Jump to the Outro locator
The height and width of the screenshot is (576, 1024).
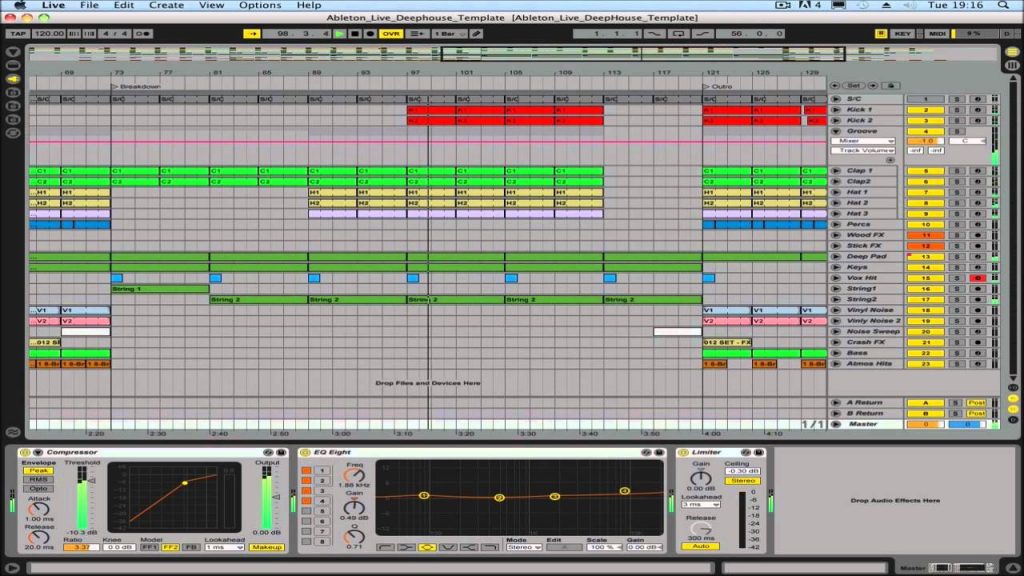point(718,86)
